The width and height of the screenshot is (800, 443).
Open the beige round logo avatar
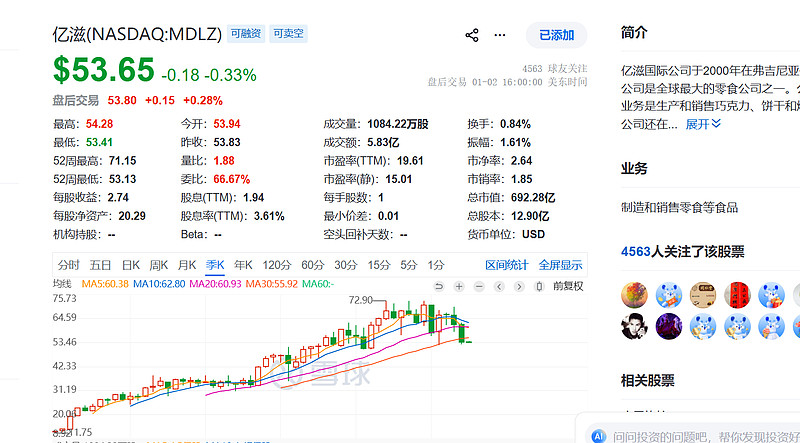703,295
